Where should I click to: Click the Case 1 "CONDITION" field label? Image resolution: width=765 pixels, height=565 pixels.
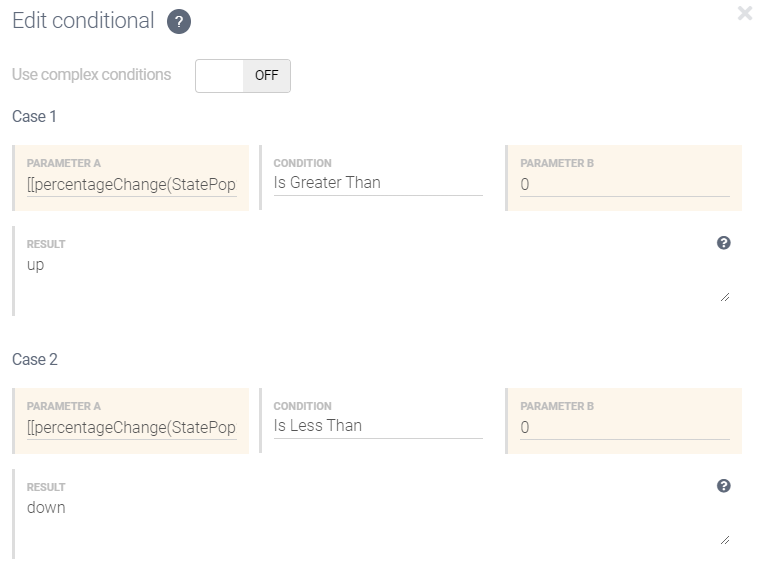(302, 163)
